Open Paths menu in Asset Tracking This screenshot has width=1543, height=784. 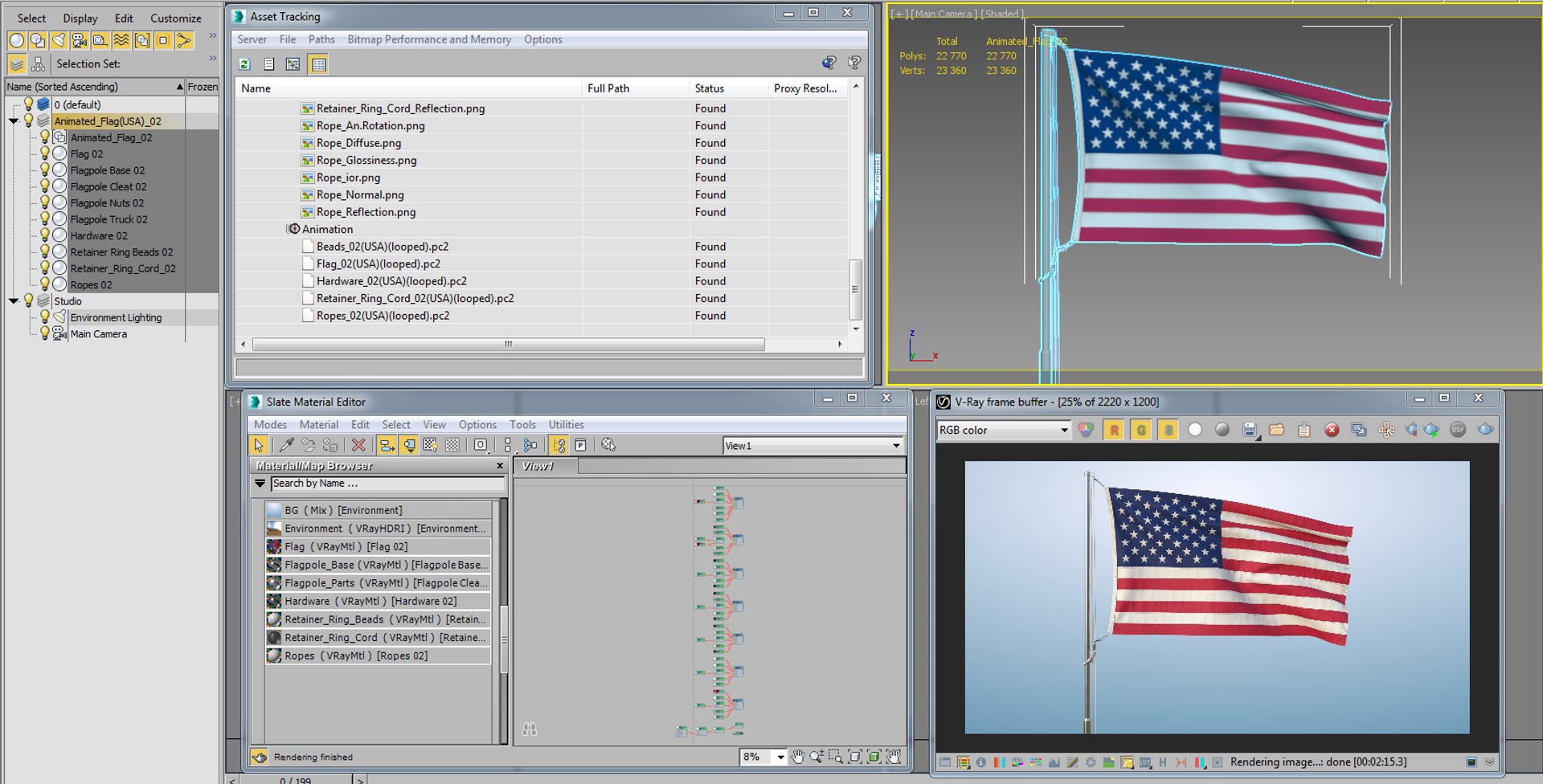click(321, 39)
